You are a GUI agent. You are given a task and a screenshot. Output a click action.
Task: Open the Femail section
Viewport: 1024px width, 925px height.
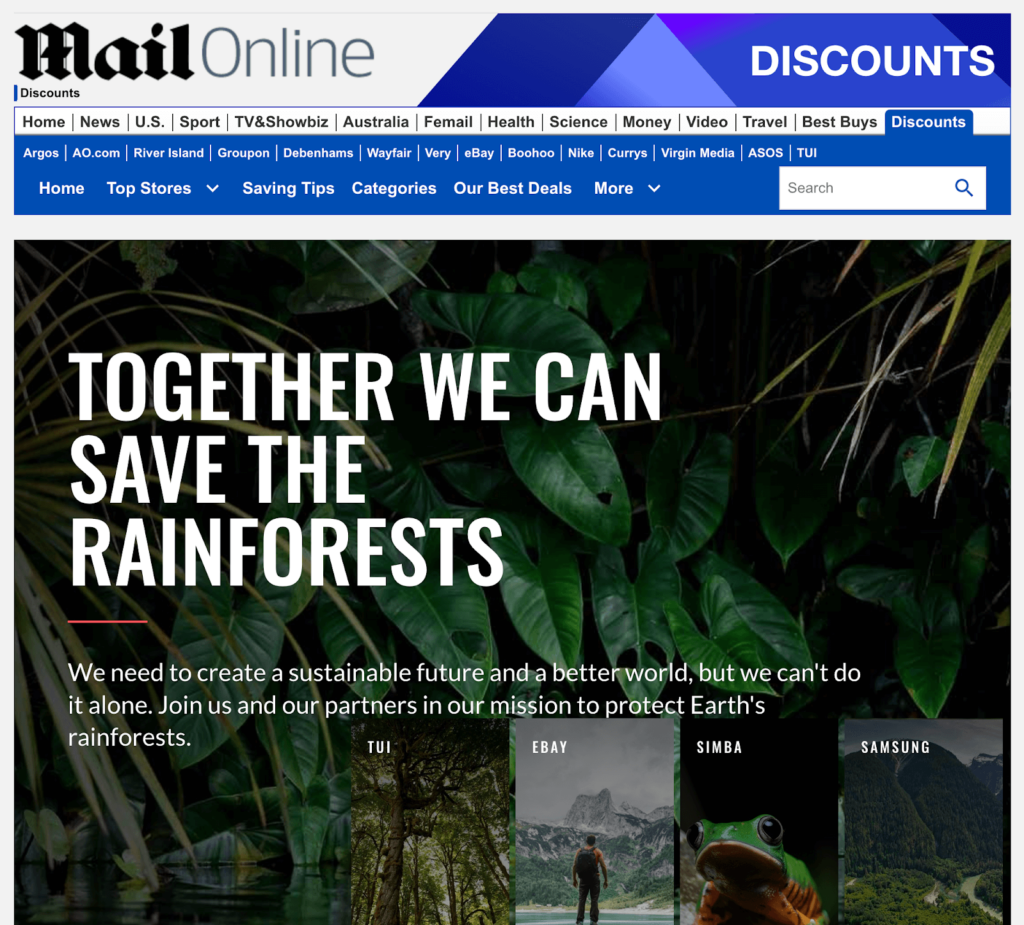tap(448, 122)
